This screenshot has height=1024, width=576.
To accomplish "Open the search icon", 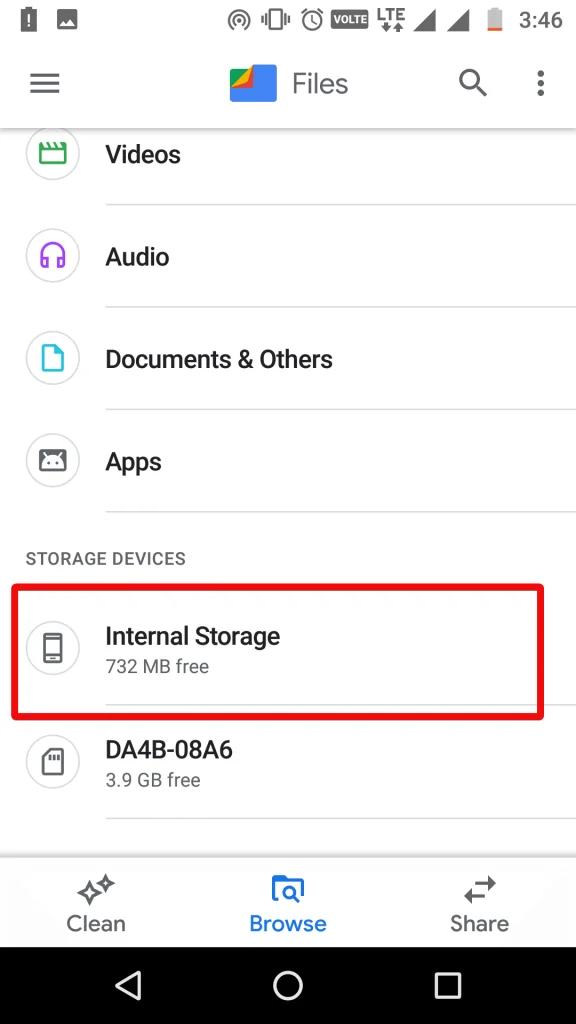I will click(x=472, y=83).
